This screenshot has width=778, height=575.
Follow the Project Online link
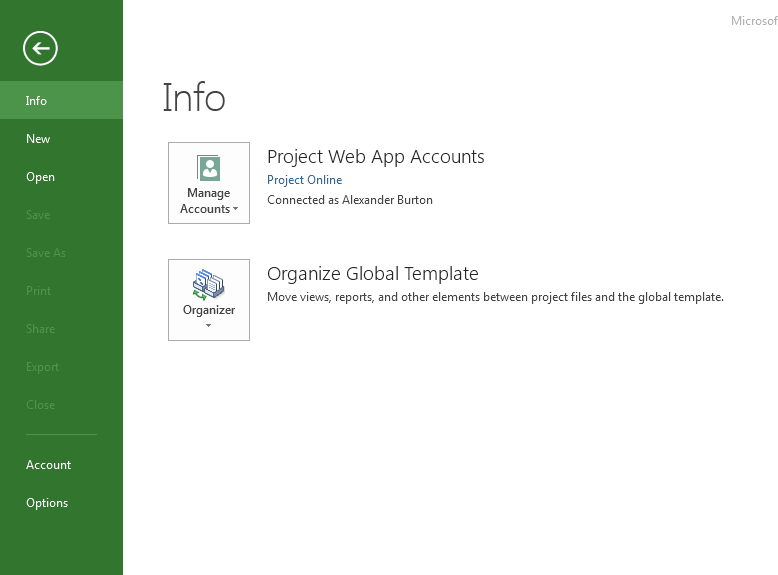click(304, 180)
